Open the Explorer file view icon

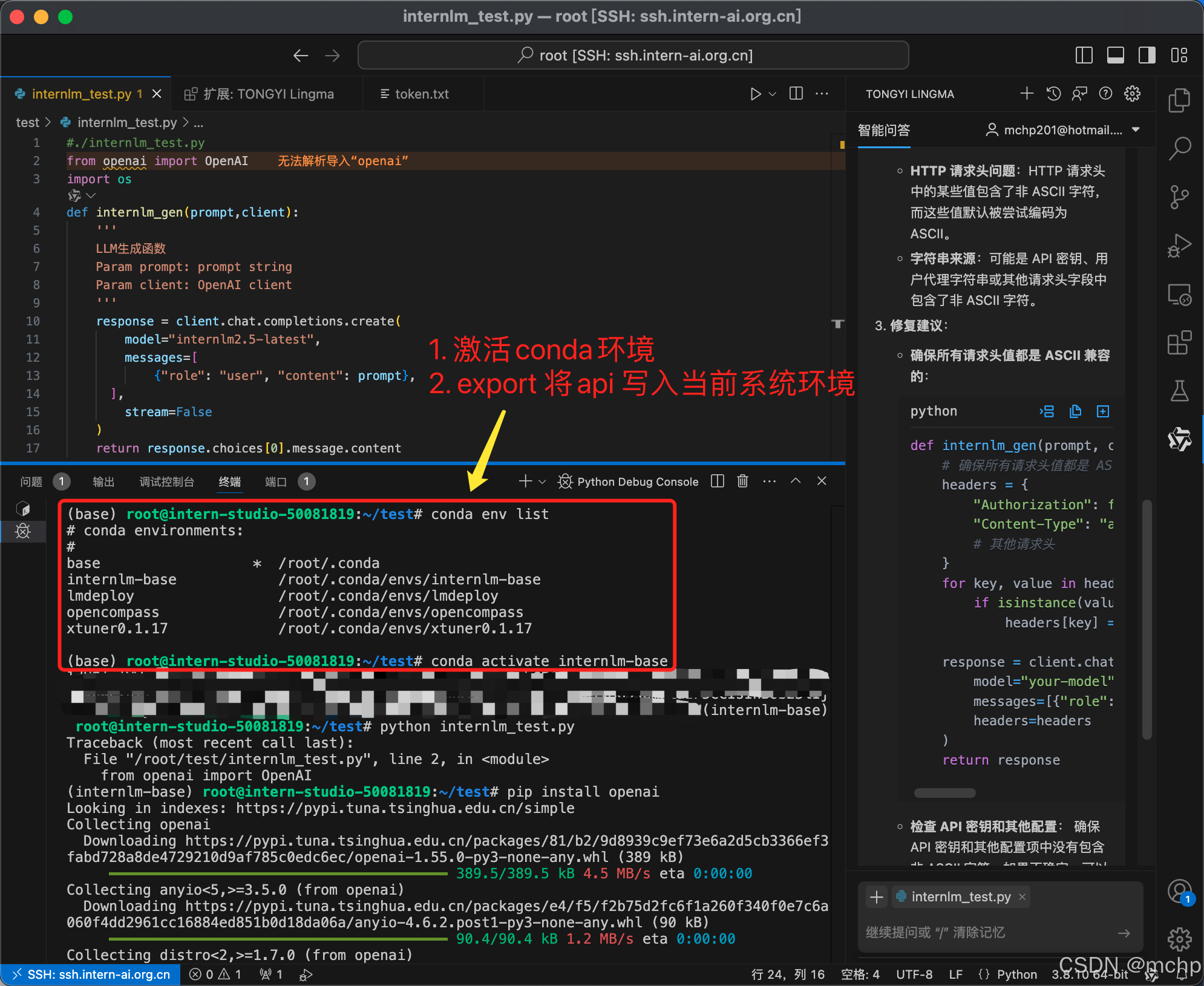1179,100
